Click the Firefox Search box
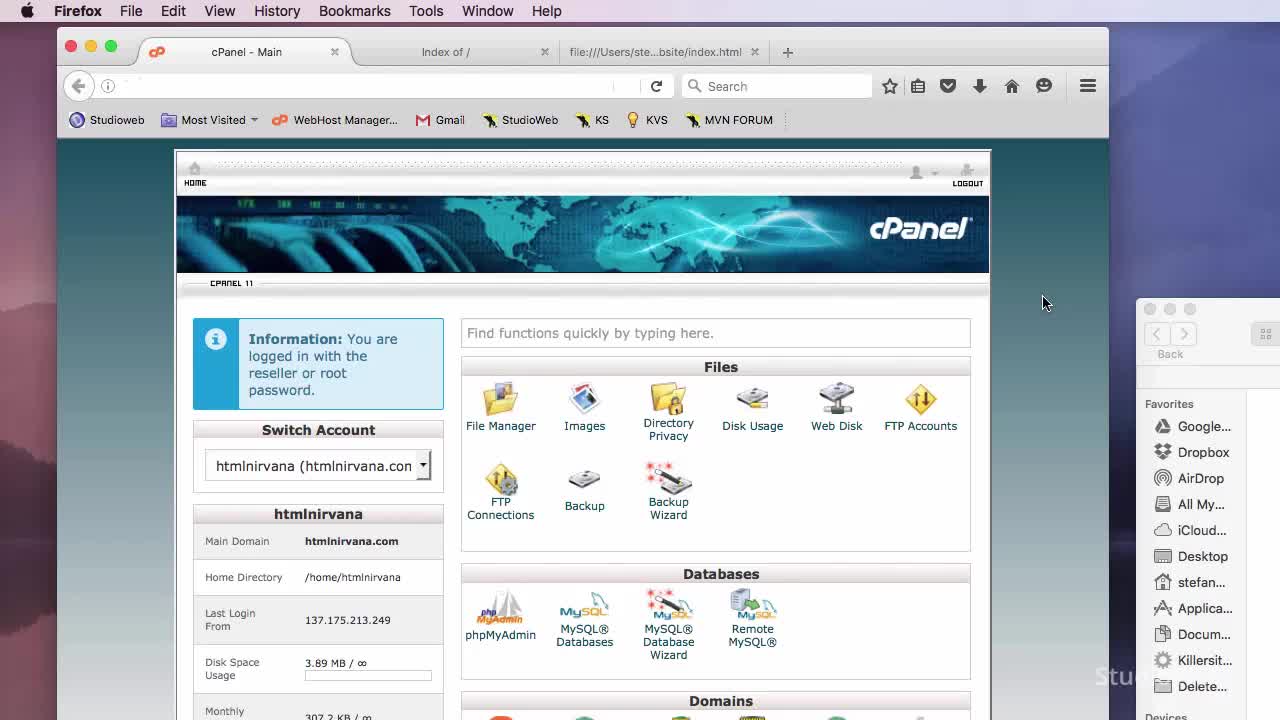The width and height of the screenshot is (1280, 720). coord(776,86)
